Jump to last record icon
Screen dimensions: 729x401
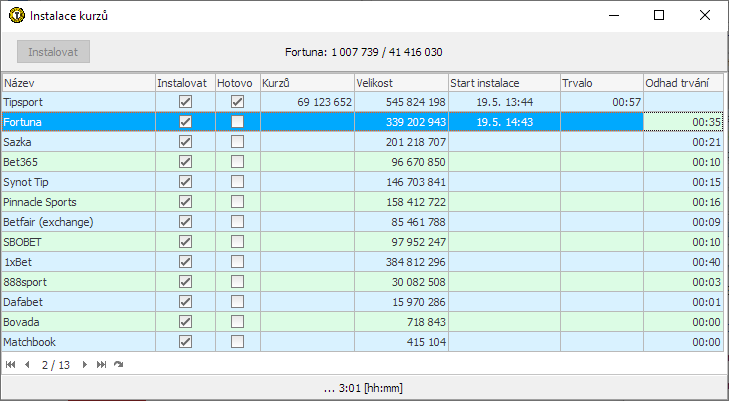pyautogui.click(x=101, y=365)
